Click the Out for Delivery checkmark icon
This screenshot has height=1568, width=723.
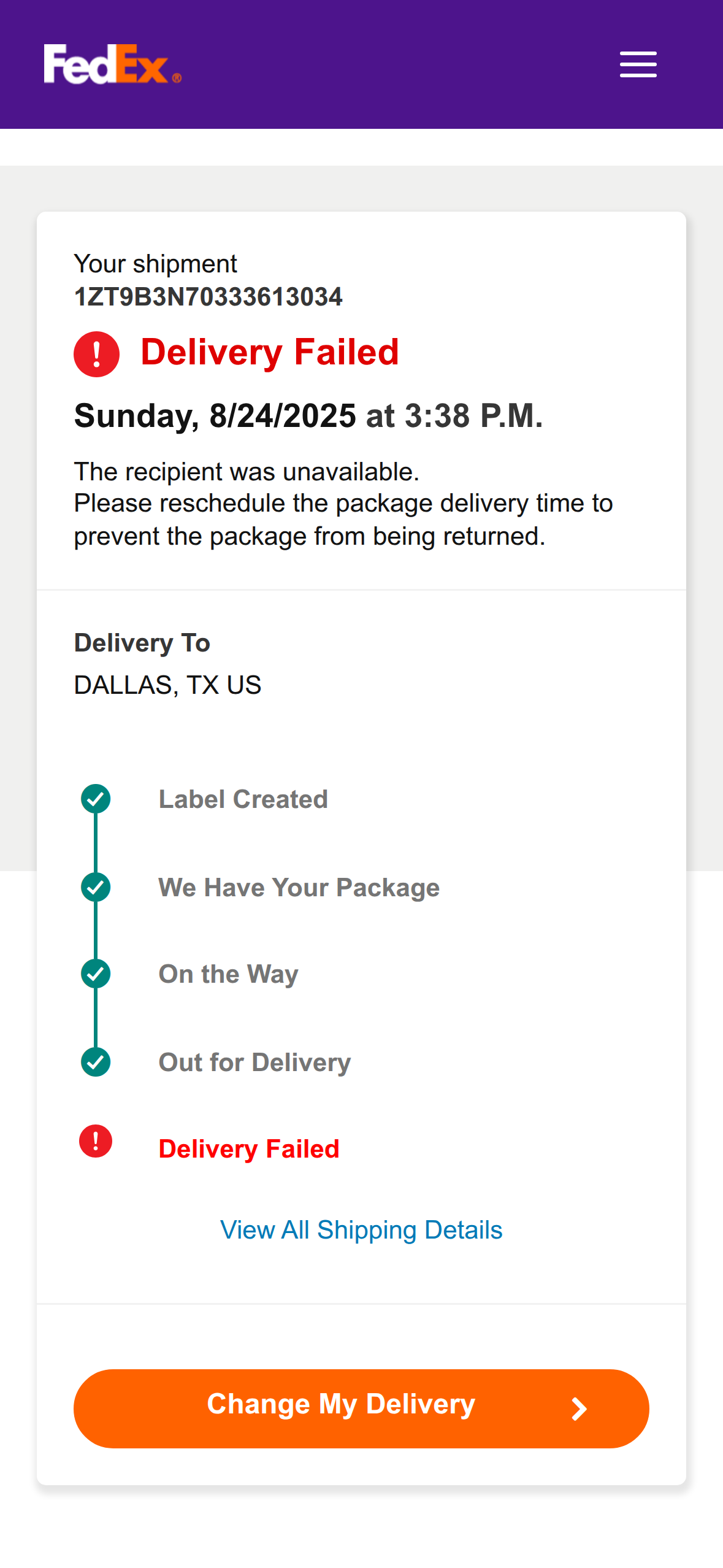click(96, 1062)
